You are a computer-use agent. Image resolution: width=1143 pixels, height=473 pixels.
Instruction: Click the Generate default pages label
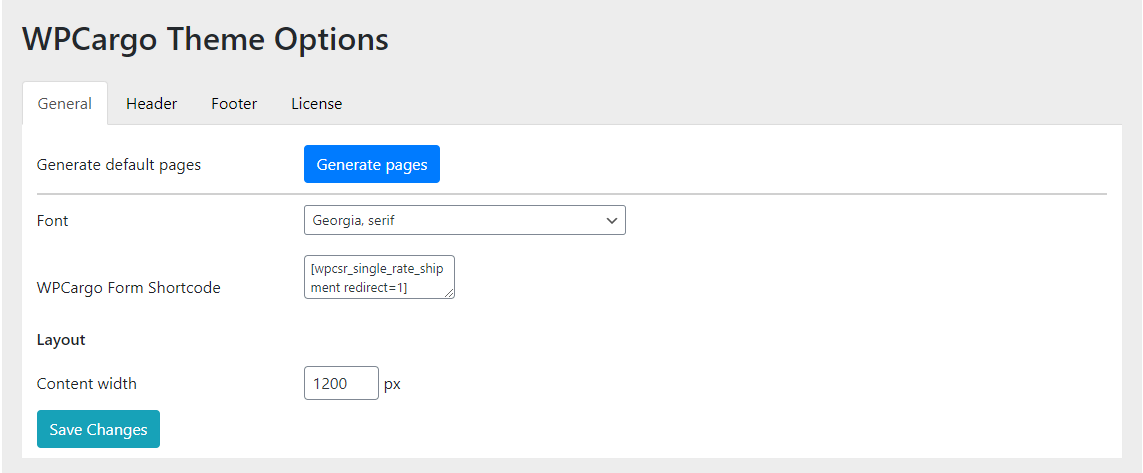pos(119,165)
